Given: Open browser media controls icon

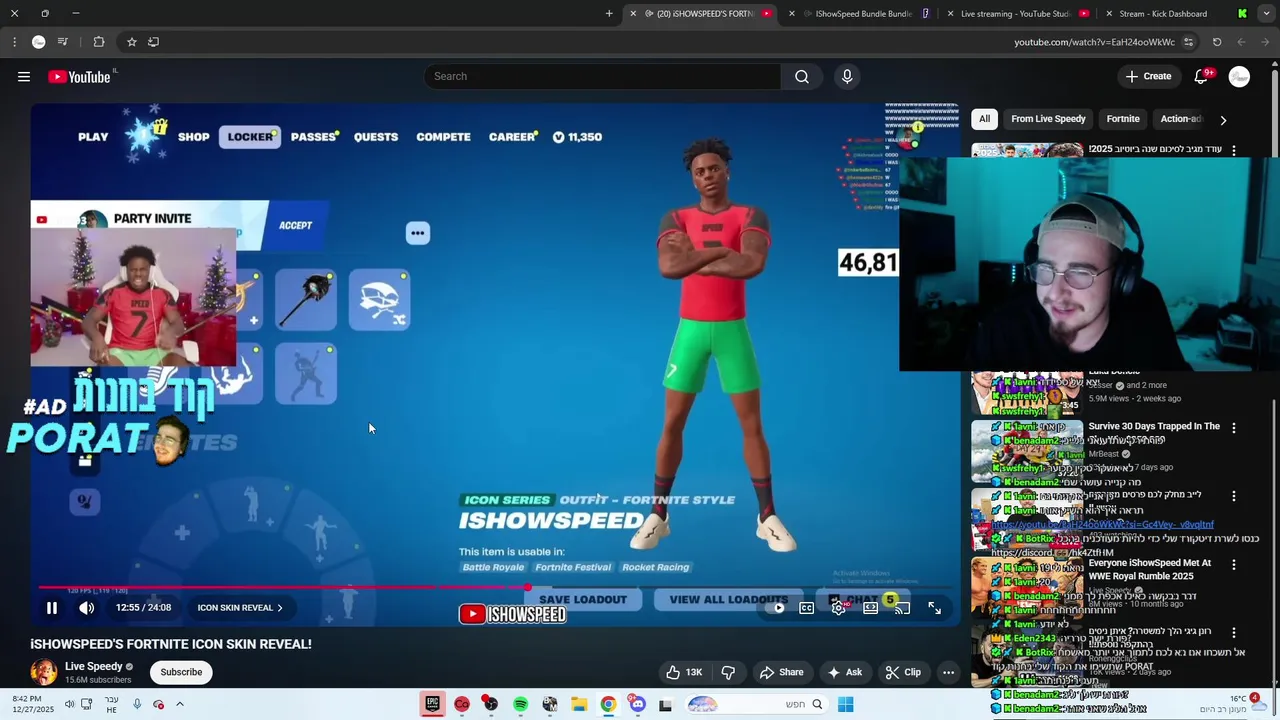Looking at the screenshot, I should coord(63,42).
